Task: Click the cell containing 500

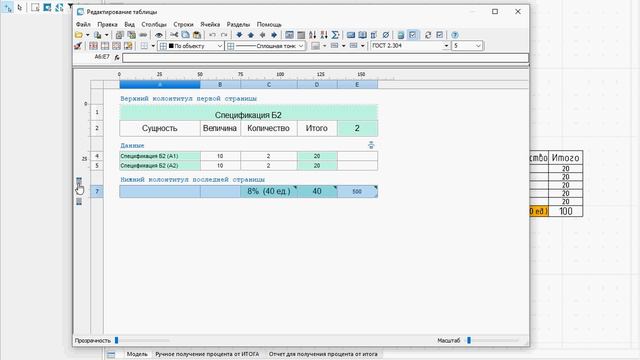Action: [357, 191]
